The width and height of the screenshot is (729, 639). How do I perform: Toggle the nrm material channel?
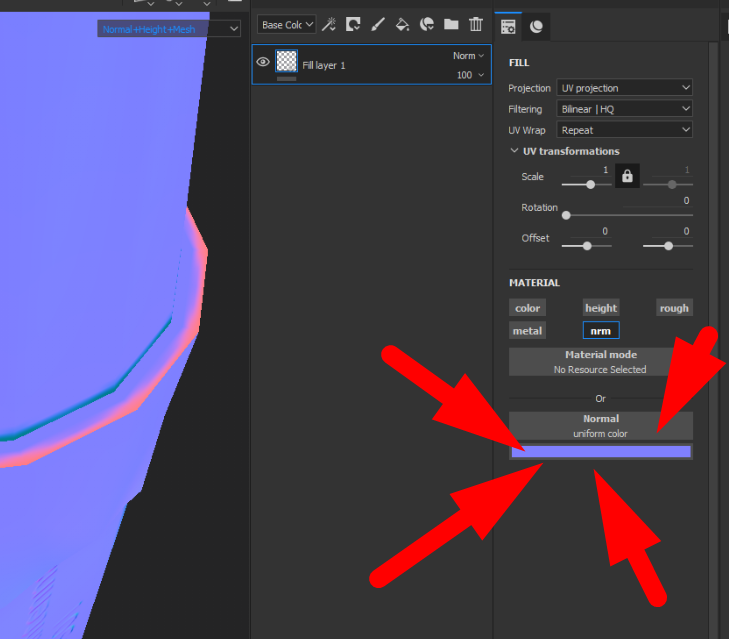[x=601, y=331]
